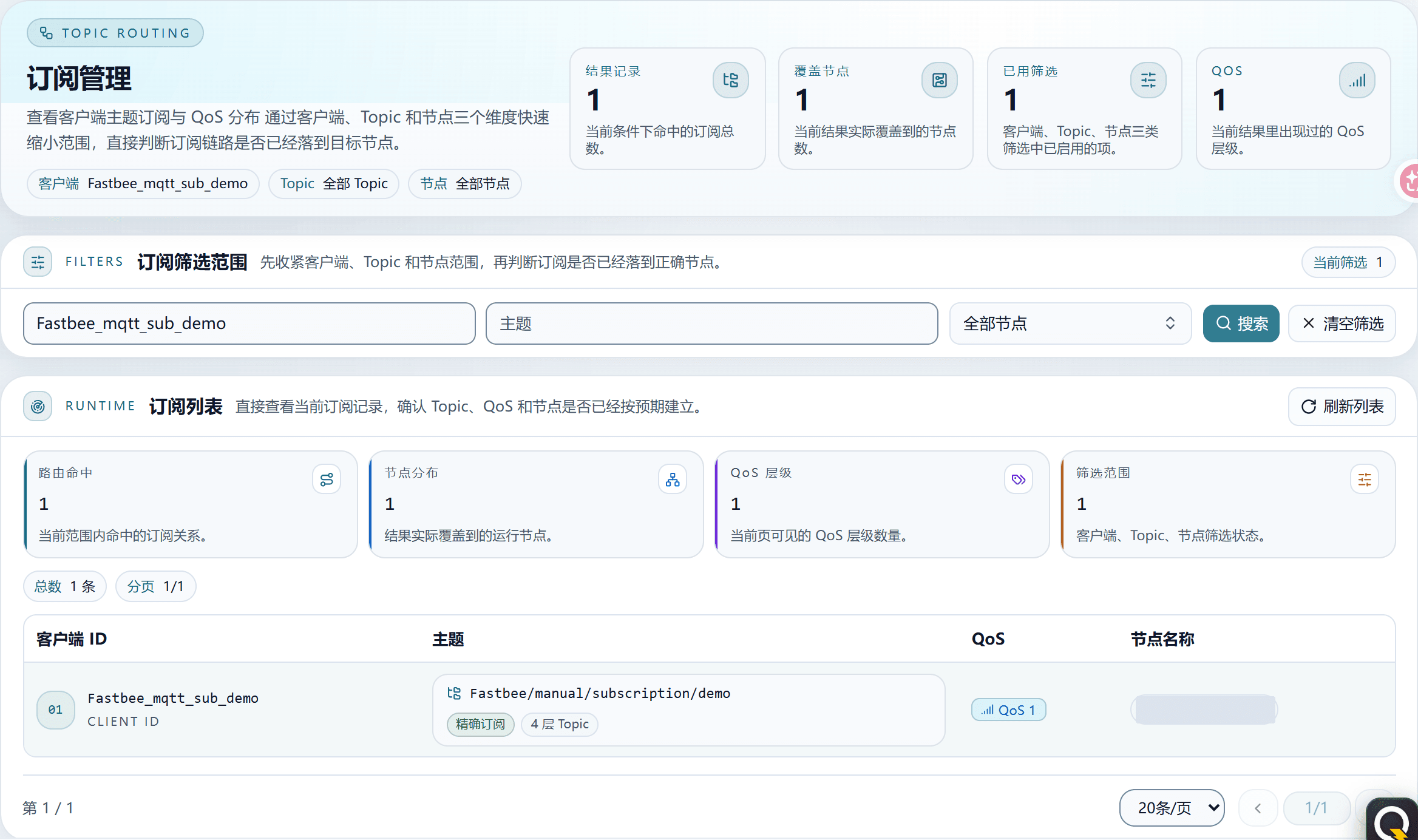Click the 结果记录 card tree icon
Image resolution: width=1418 pixels, height=840 pixels.
731,80
